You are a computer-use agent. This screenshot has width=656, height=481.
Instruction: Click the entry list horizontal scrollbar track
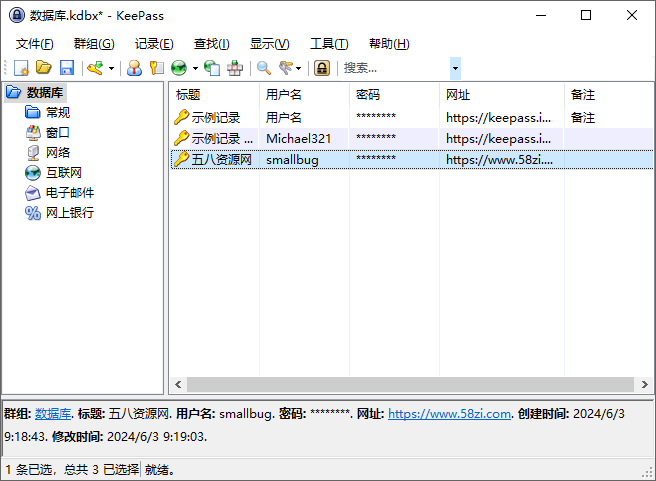click(410, 384)
